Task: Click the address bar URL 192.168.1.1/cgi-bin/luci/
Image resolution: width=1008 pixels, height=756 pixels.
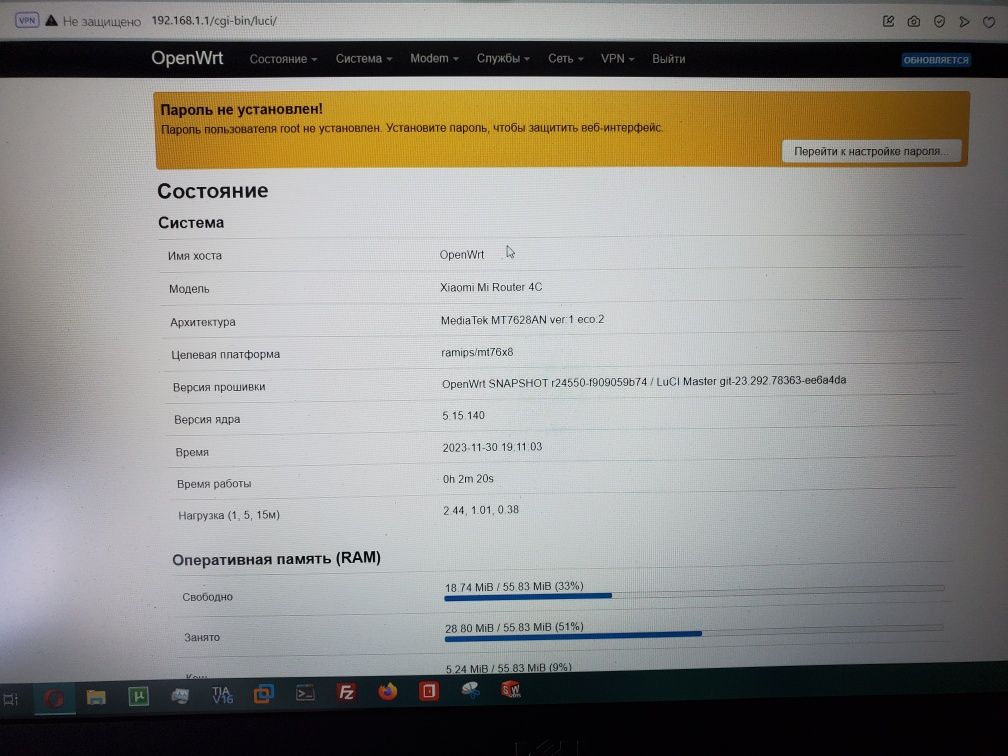Action: click(x=214, y=21)
